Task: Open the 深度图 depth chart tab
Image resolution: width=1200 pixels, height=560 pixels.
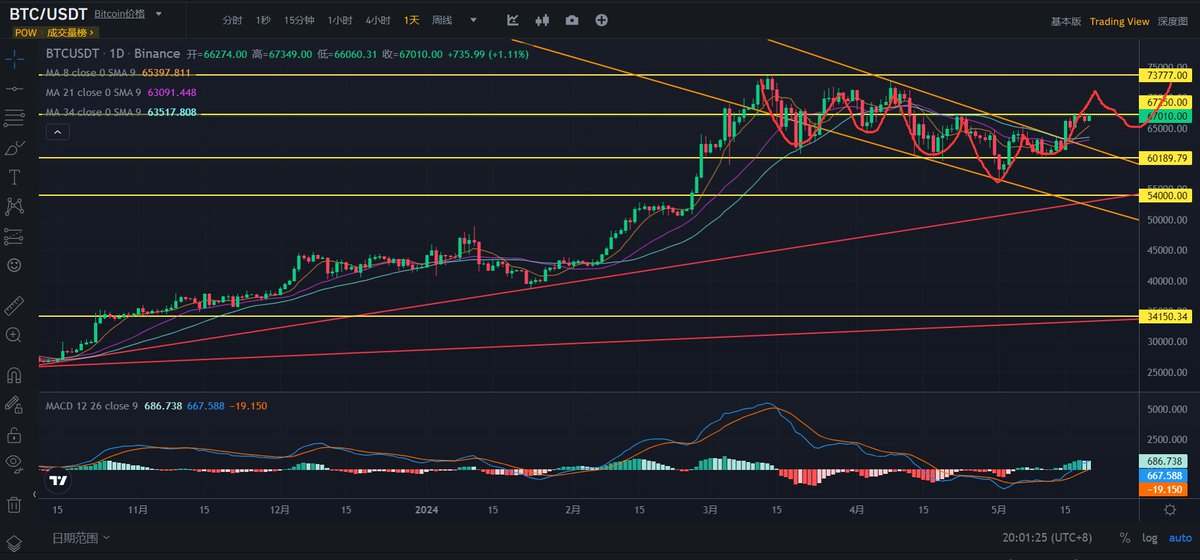Action: click(x=1173, y=21)
